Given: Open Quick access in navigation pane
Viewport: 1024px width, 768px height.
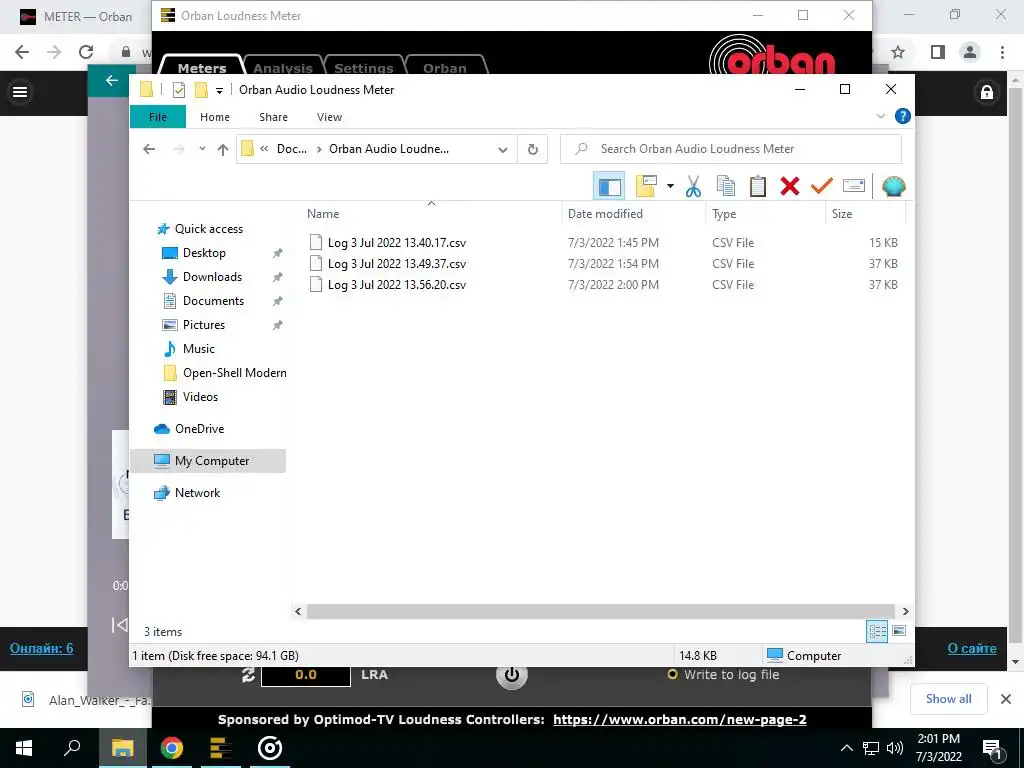Looking at the screenshot, I should [x=208, y=229].
